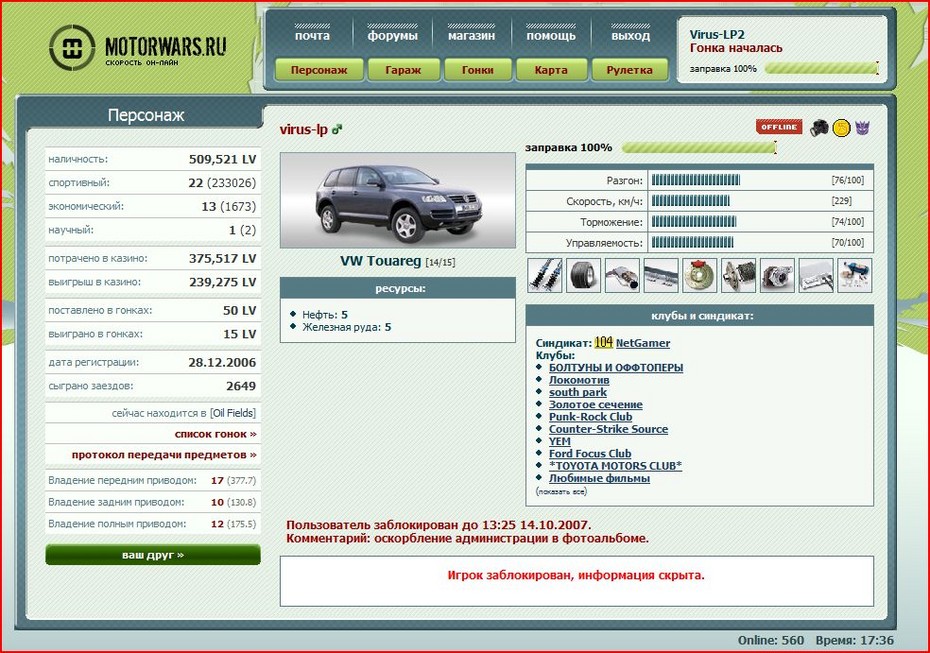Open the Punk-Rock Club link
The height and width of the screenshot is (653, 930).
pos(590,417)
